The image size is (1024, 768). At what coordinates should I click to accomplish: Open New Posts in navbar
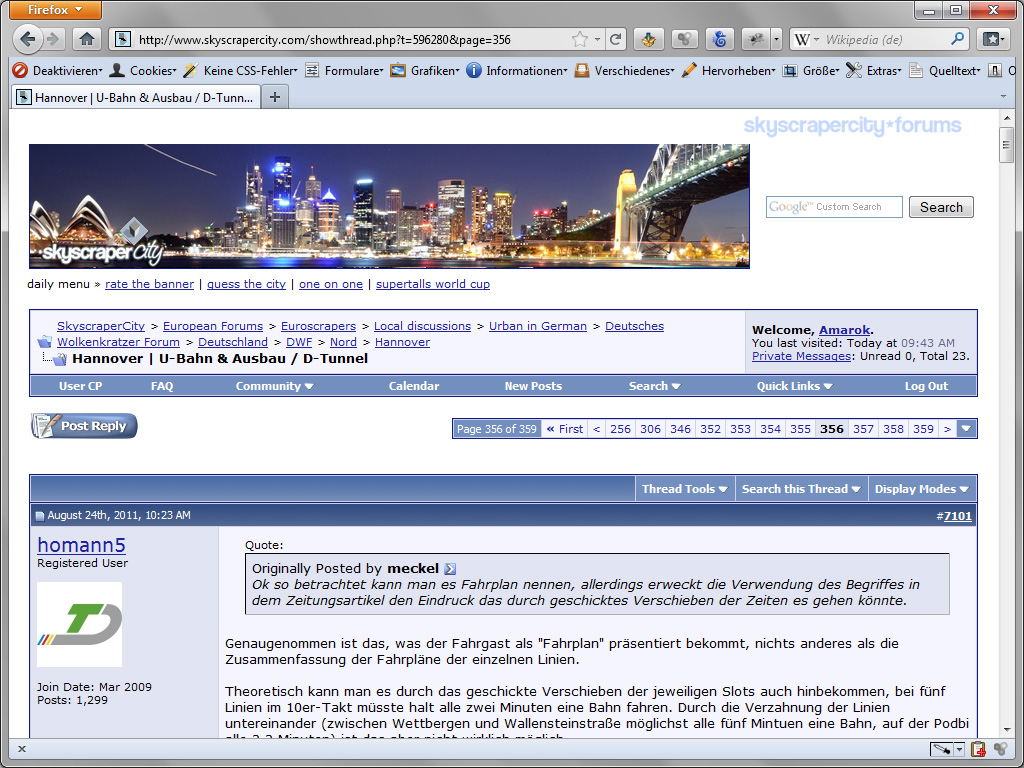[533, 386]
